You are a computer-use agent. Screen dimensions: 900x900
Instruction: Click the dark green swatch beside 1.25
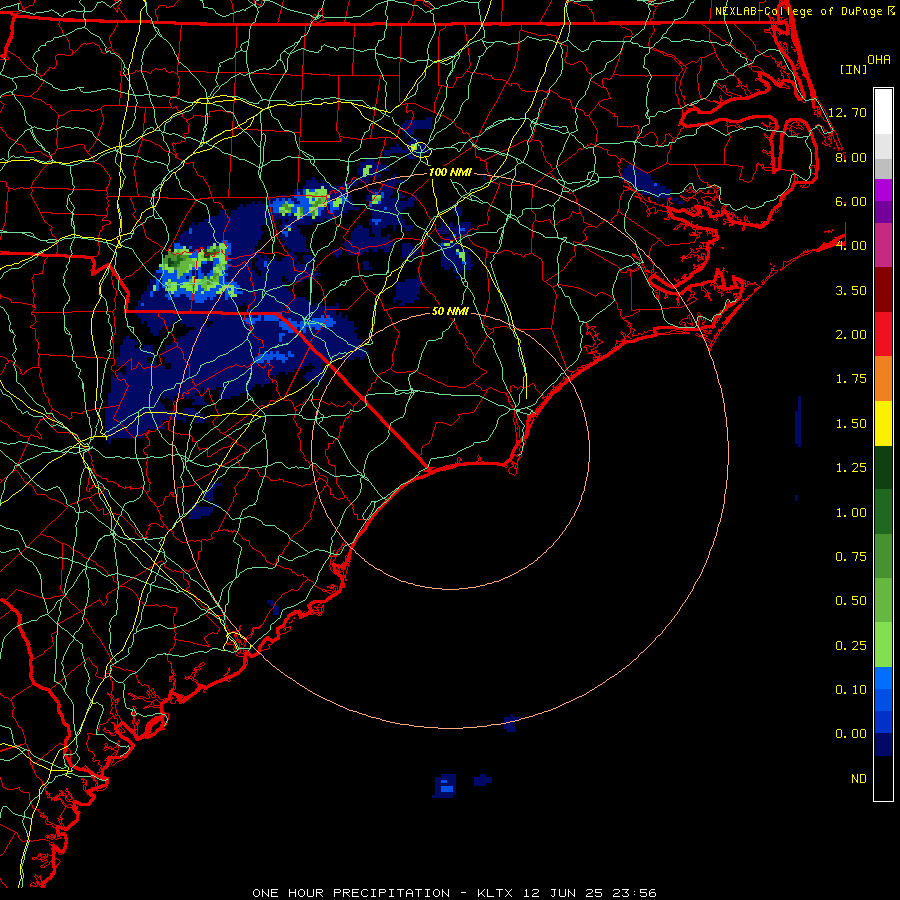[883, 468]
